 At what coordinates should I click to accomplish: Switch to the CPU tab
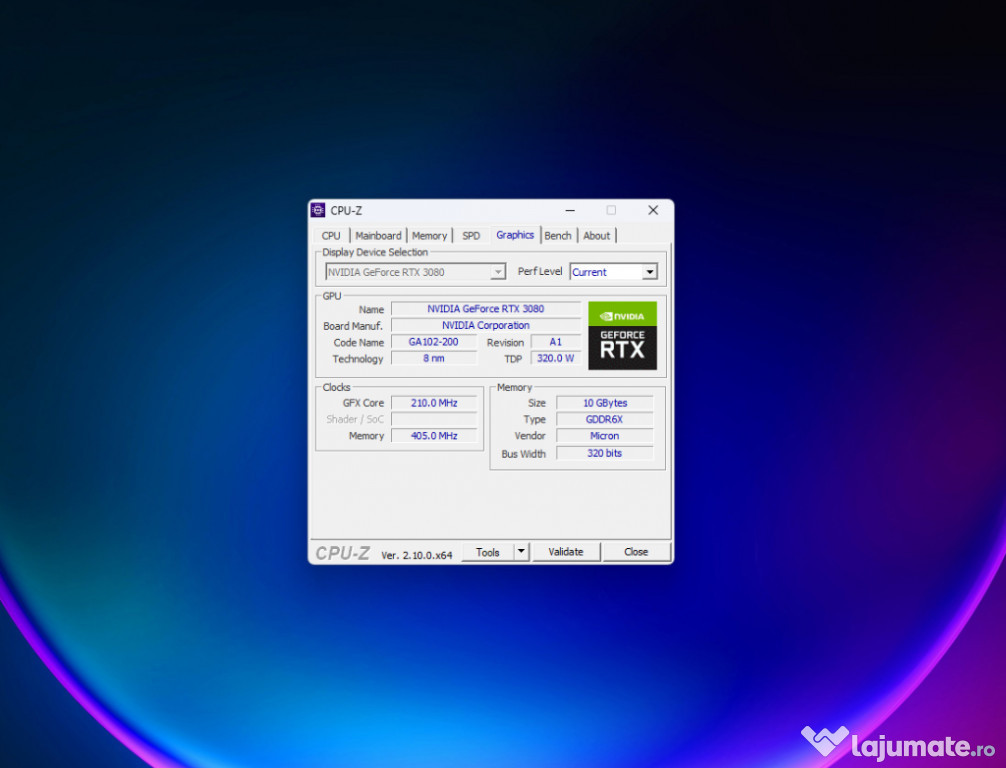[331, 236]
